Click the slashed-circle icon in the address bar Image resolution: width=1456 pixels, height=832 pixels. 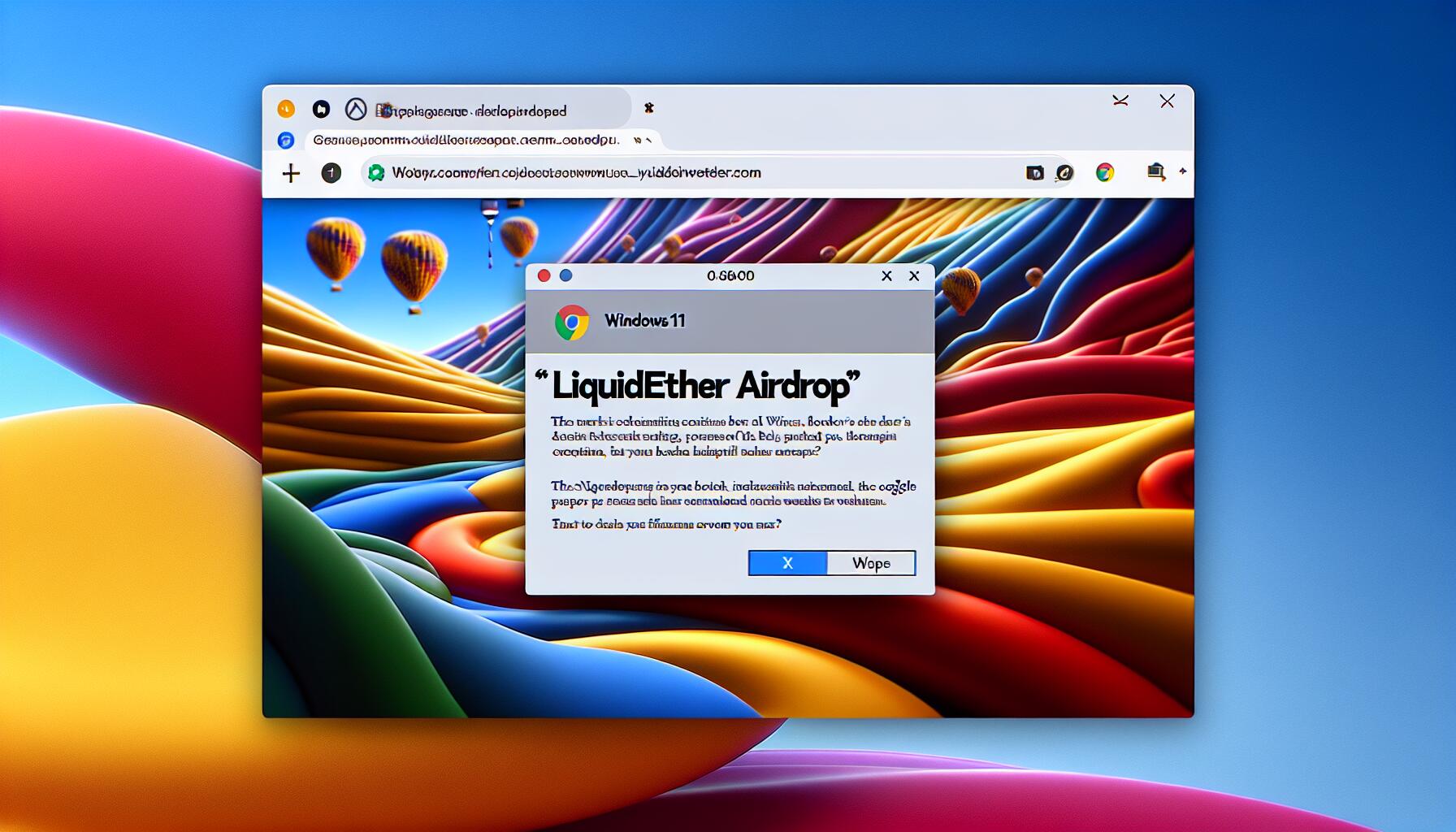(x=1064, y=172)
